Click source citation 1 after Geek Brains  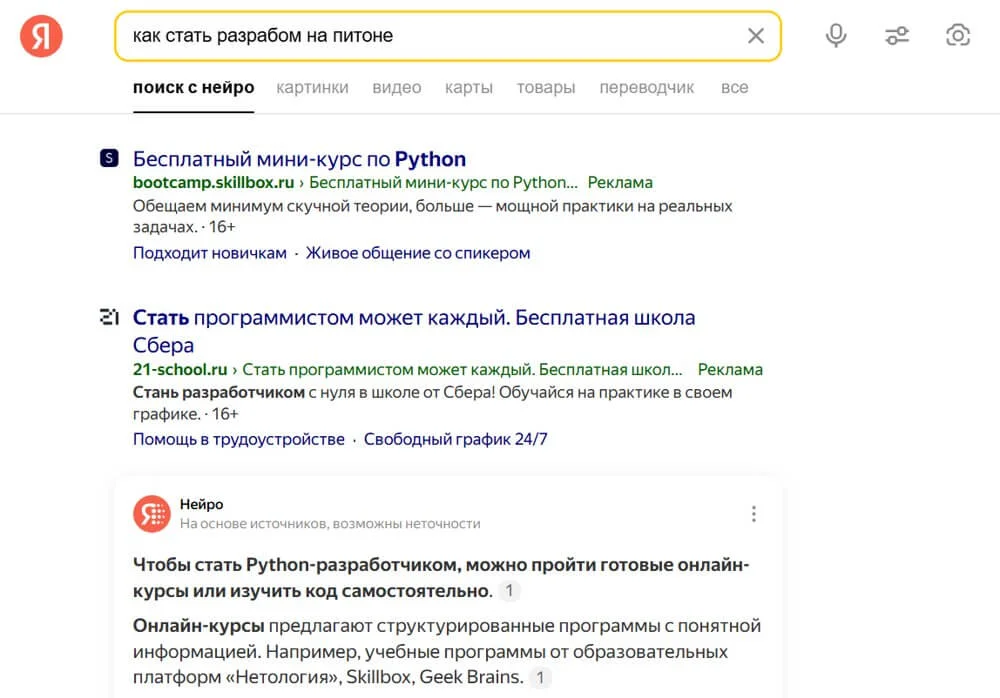tap(541, 677)
